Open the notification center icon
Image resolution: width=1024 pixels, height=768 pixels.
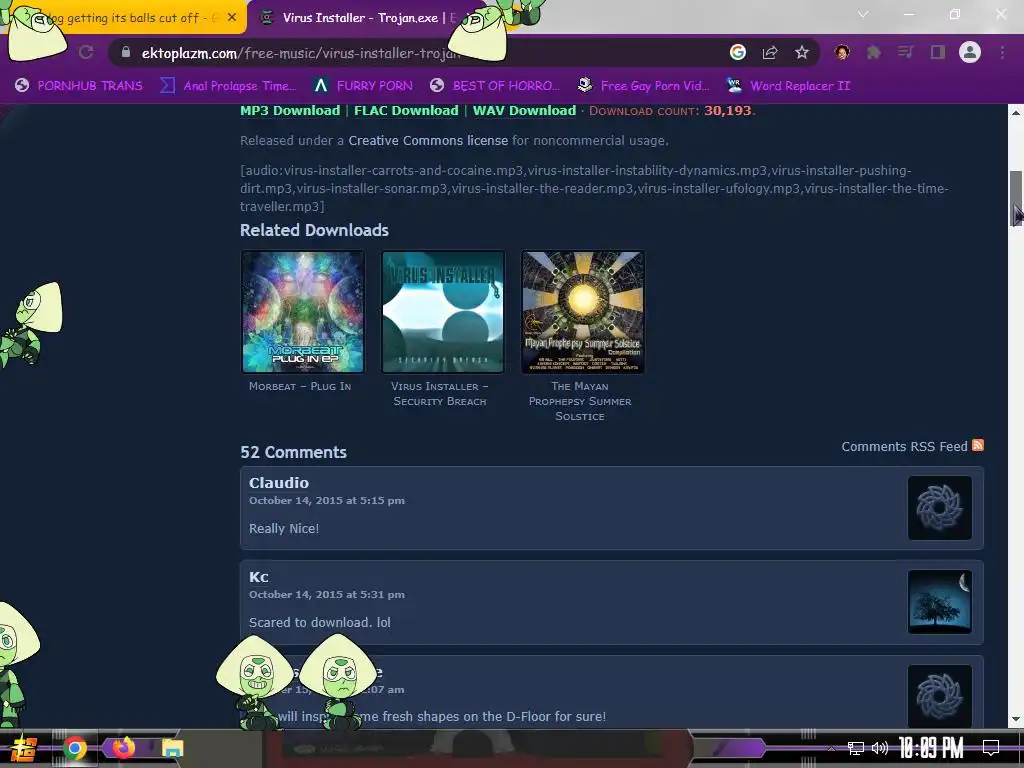click(x=991, y=747)
